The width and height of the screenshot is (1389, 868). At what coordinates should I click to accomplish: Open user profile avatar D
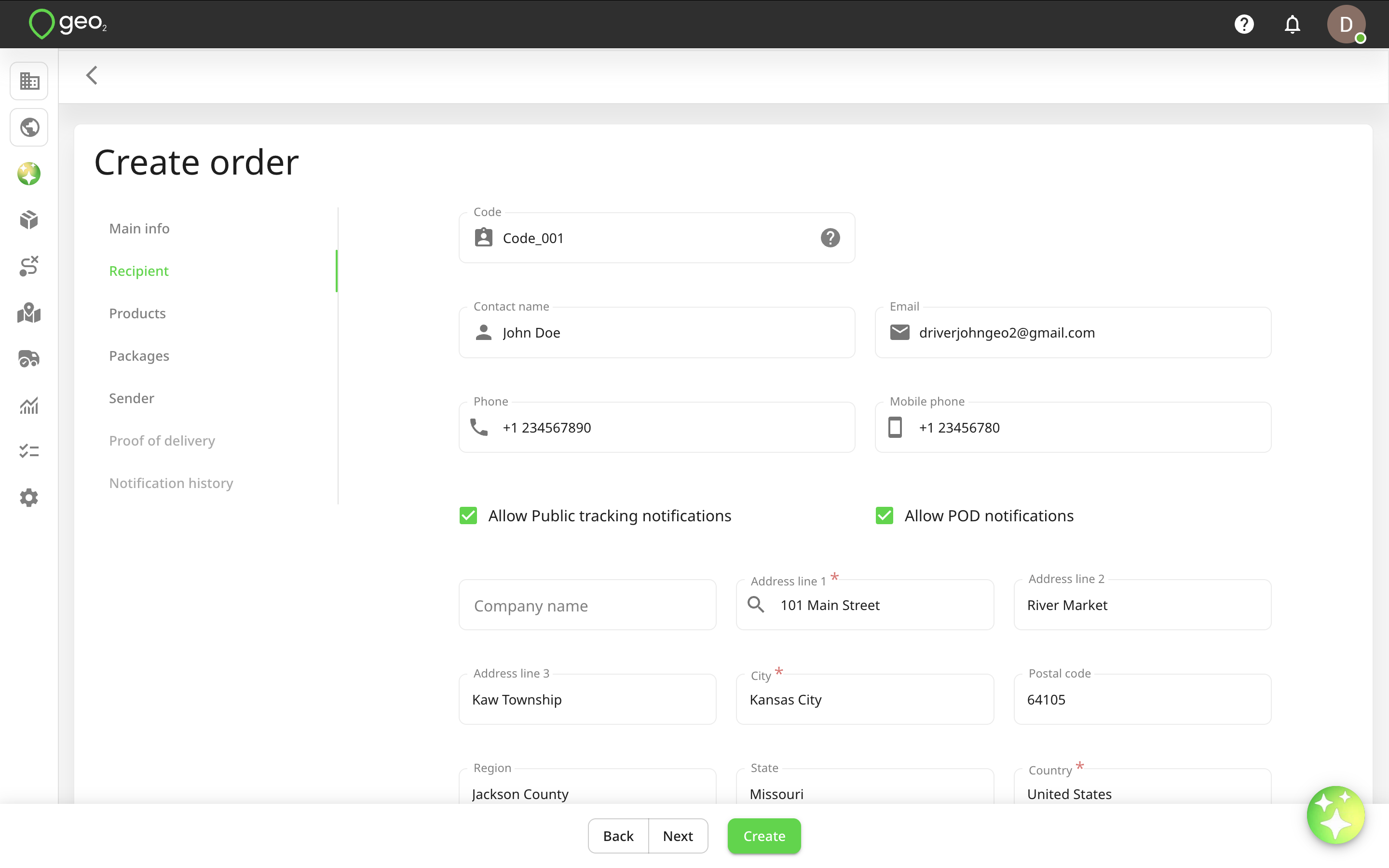coord(1346,24)
